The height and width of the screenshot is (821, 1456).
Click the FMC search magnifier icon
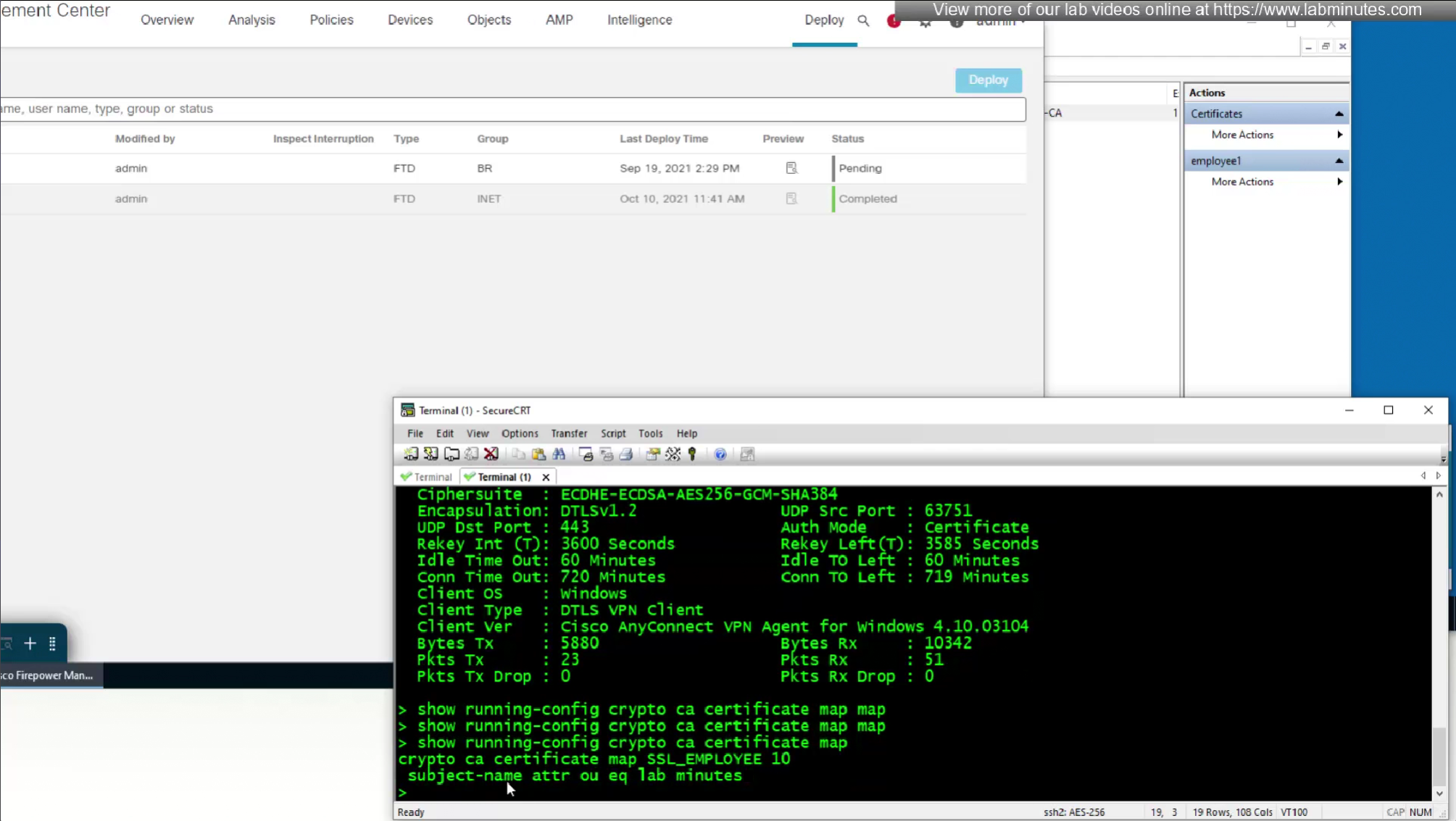[863, 20]
